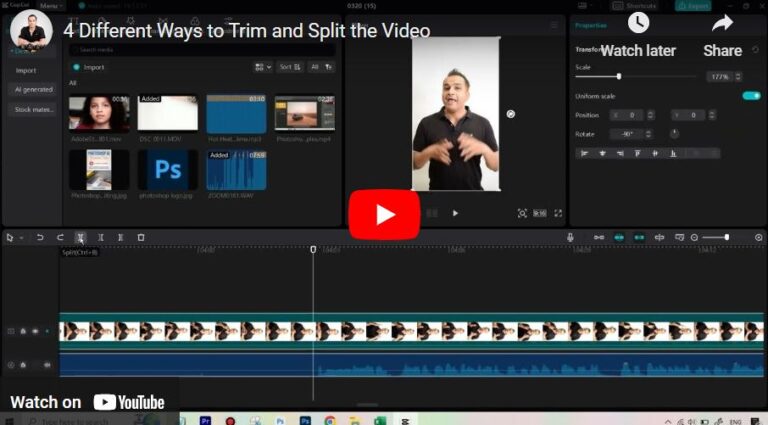
Task: Open the CapCut Menu dropdown
Action: pyautogui.click(x=51, y=6)
